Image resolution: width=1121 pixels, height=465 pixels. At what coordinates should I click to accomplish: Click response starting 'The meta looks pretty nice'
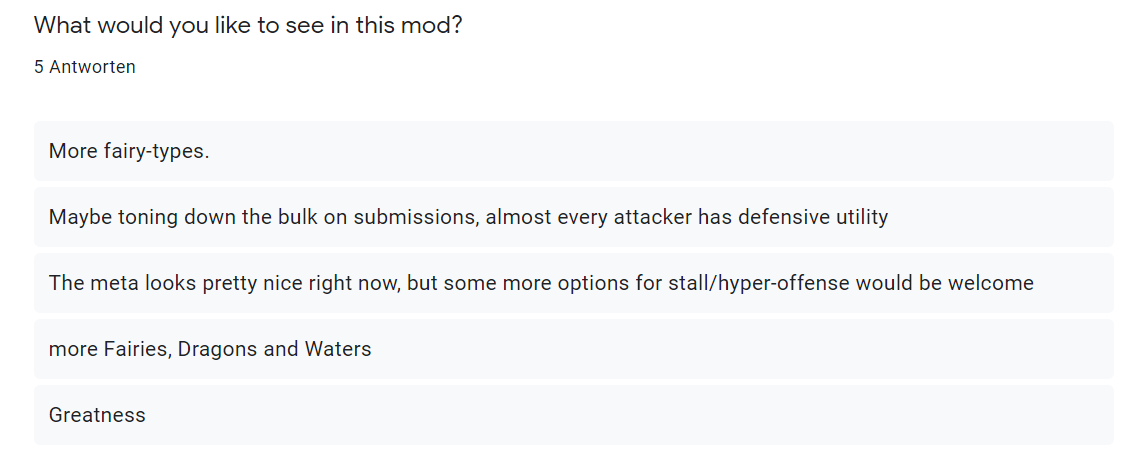click(x=573, y=283)
